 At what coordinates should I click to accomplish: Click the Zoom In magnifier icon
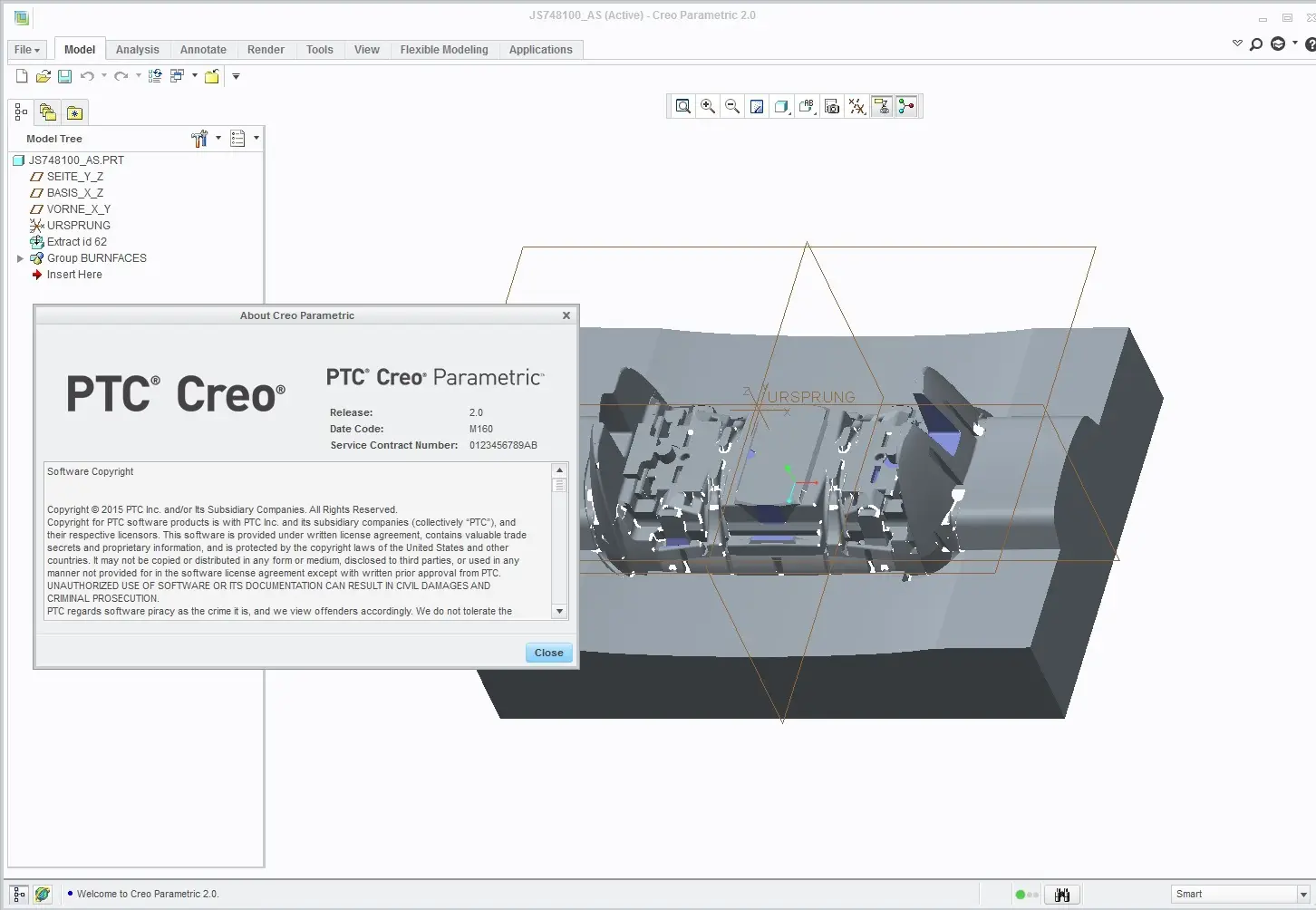click(x=708, y=107)
